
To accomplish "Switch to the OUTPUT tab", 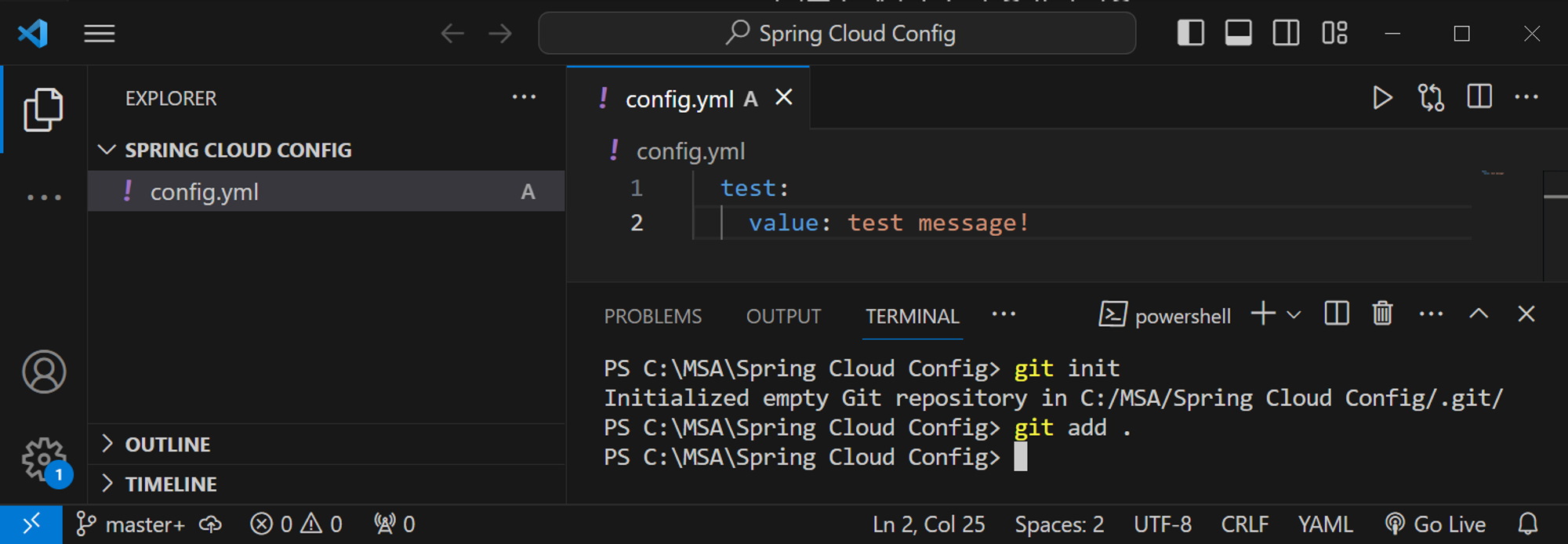I will [783, 317].
